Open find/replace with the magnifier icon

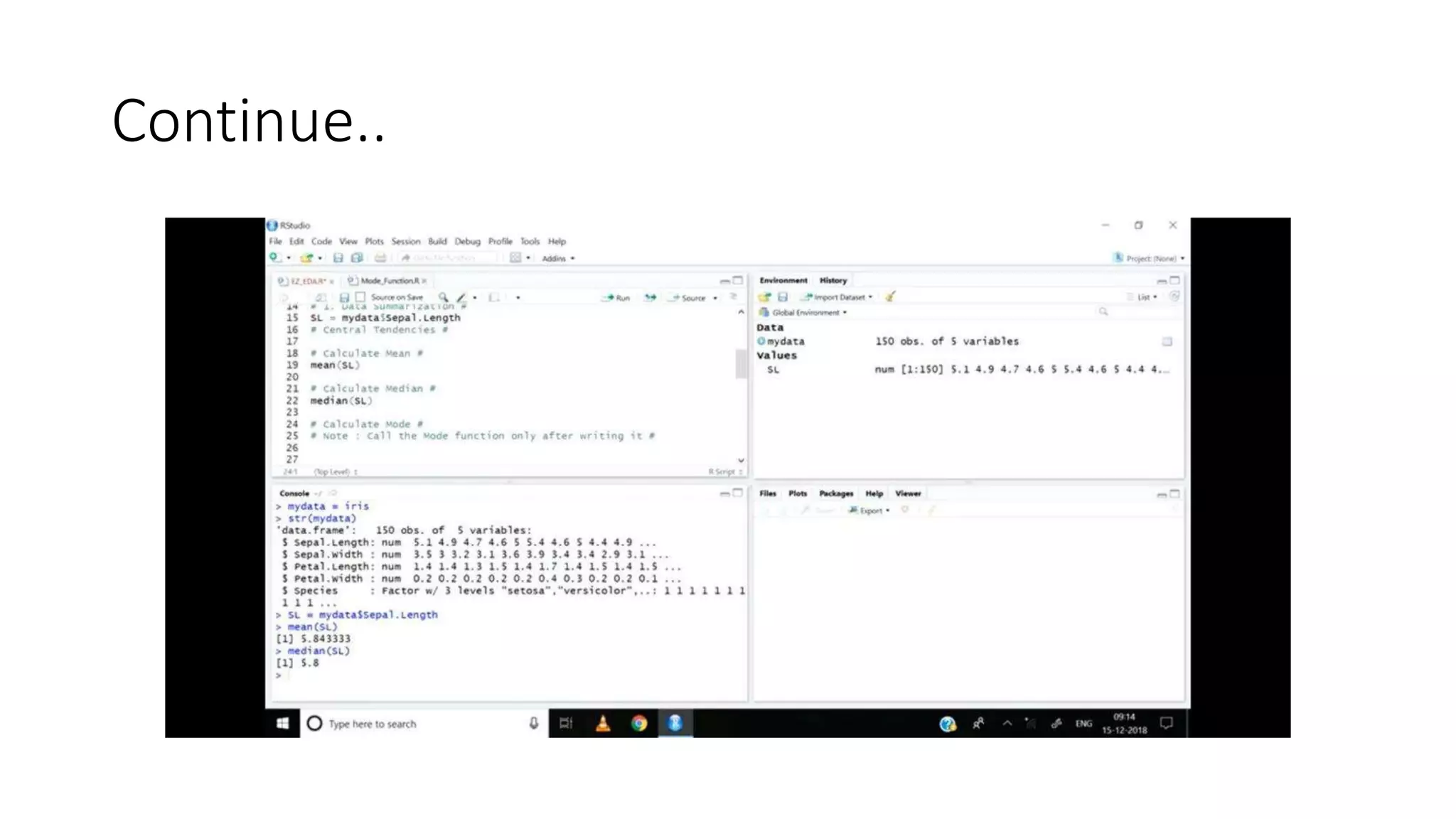443,297
